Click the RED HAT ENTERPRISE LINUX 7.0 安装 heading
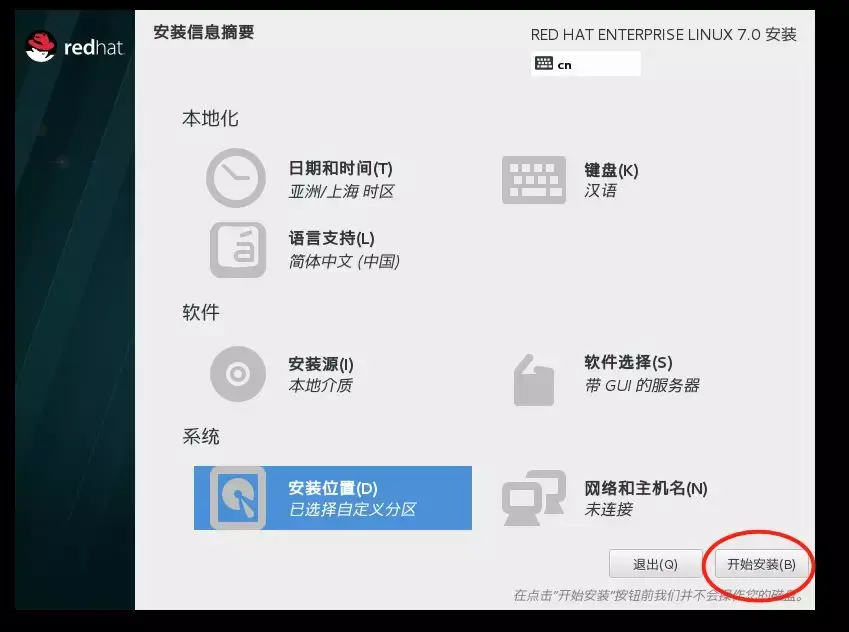This screenshot has height=632, width=849. [x=663, y=35]
